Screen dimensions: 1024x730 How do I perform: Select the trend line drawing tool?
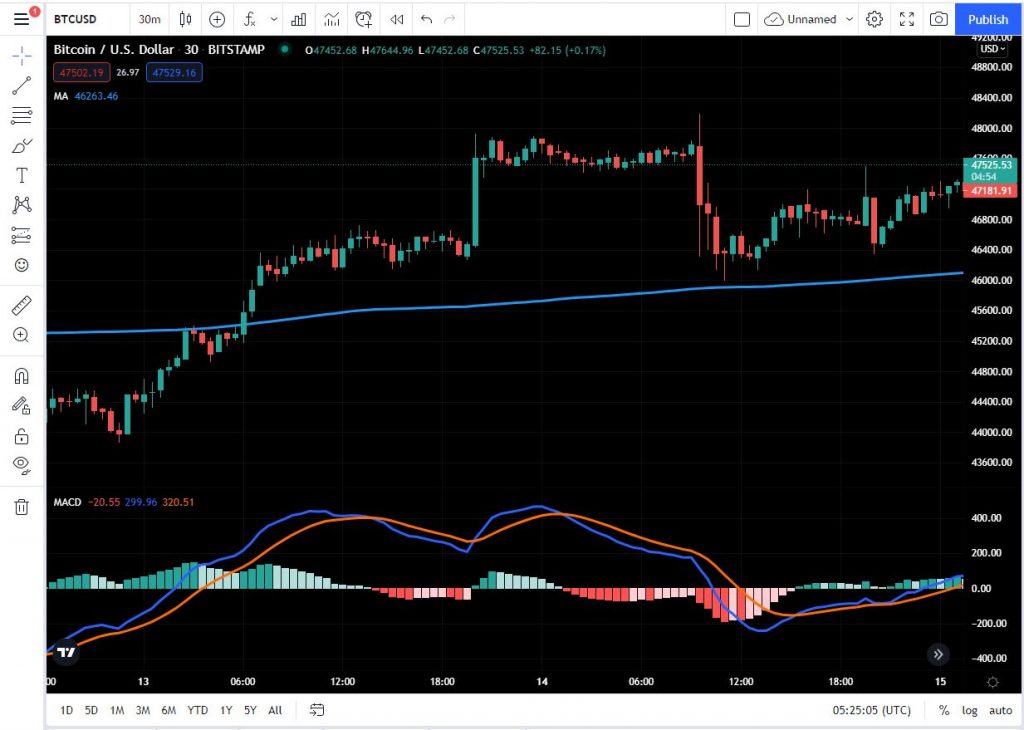pos(22,86)
